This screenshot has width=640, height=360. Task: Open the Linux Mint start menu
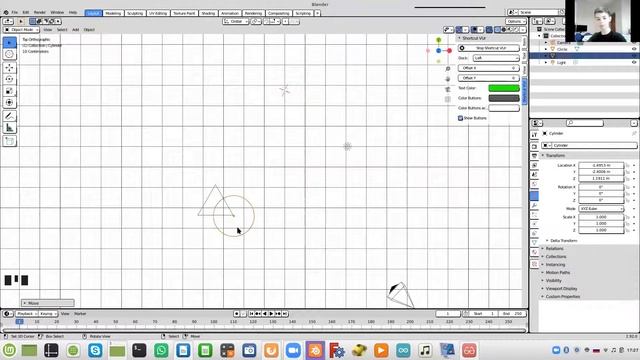9,350
